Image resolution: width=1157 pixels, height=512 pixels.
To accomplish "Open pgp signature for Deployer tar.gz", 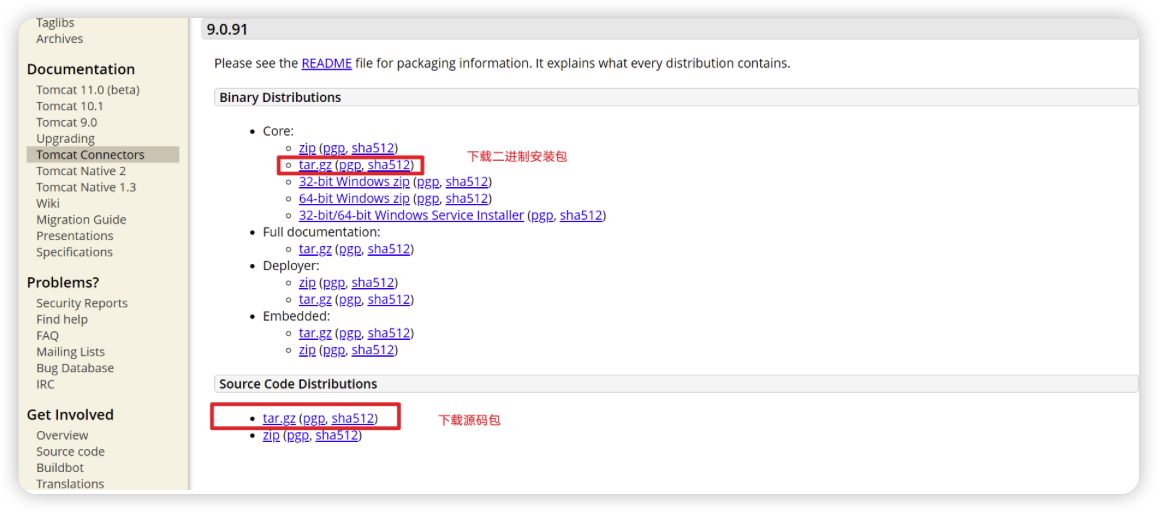I will pos(350,300).
